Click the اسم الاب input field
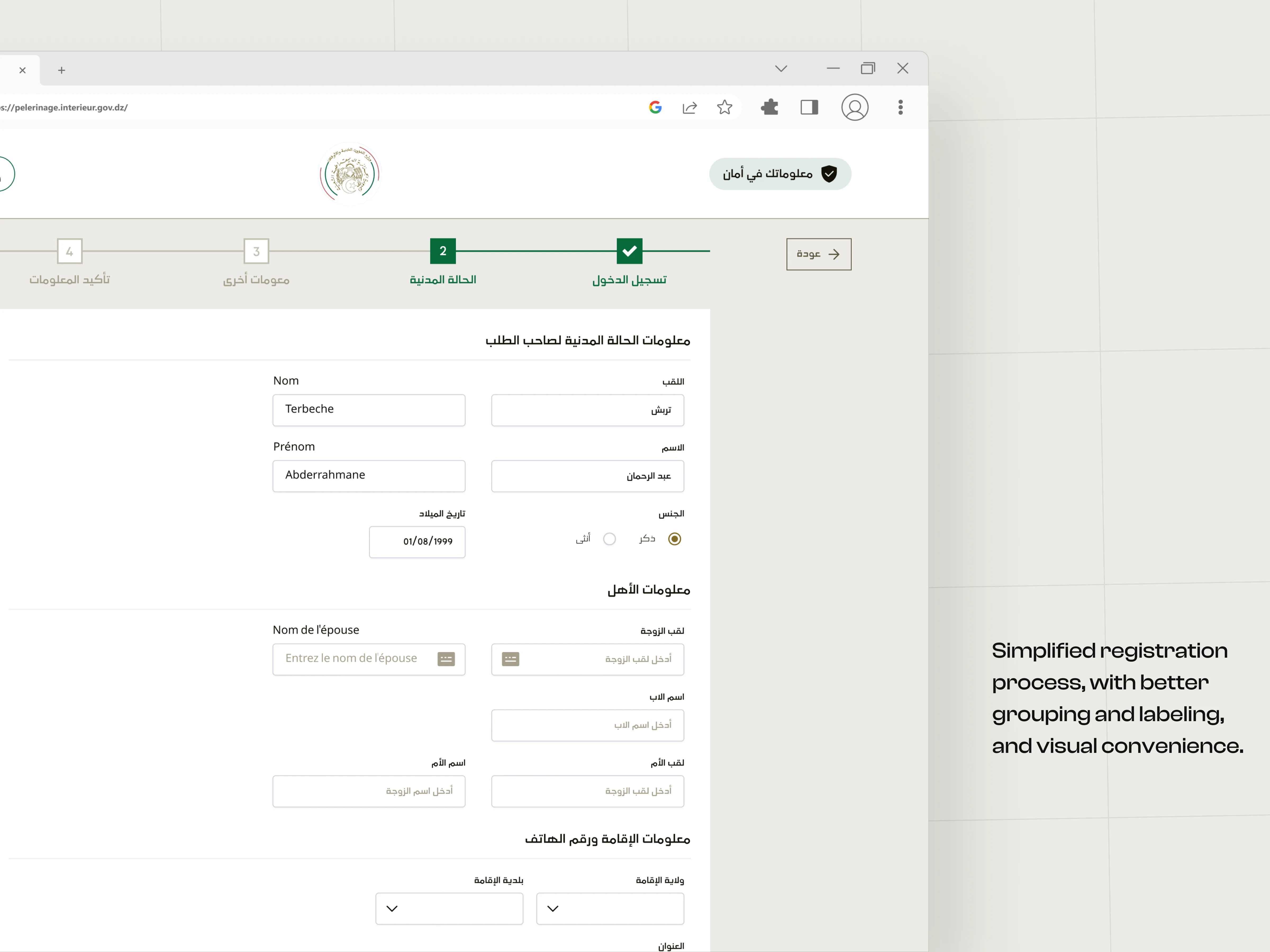This screenshot has width=1270, height=952. 587,725
